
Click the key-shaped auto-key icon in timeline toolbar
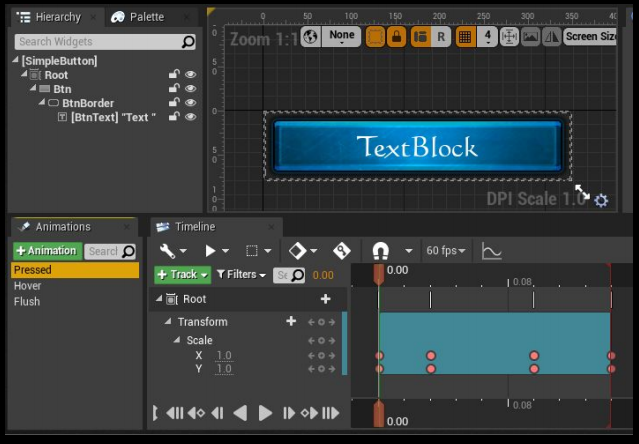click(341, 251)
